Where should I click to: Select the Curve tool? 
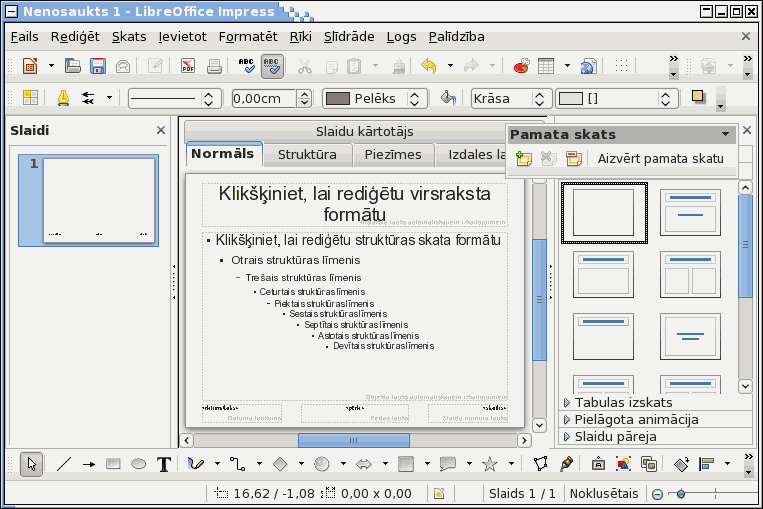196,464
